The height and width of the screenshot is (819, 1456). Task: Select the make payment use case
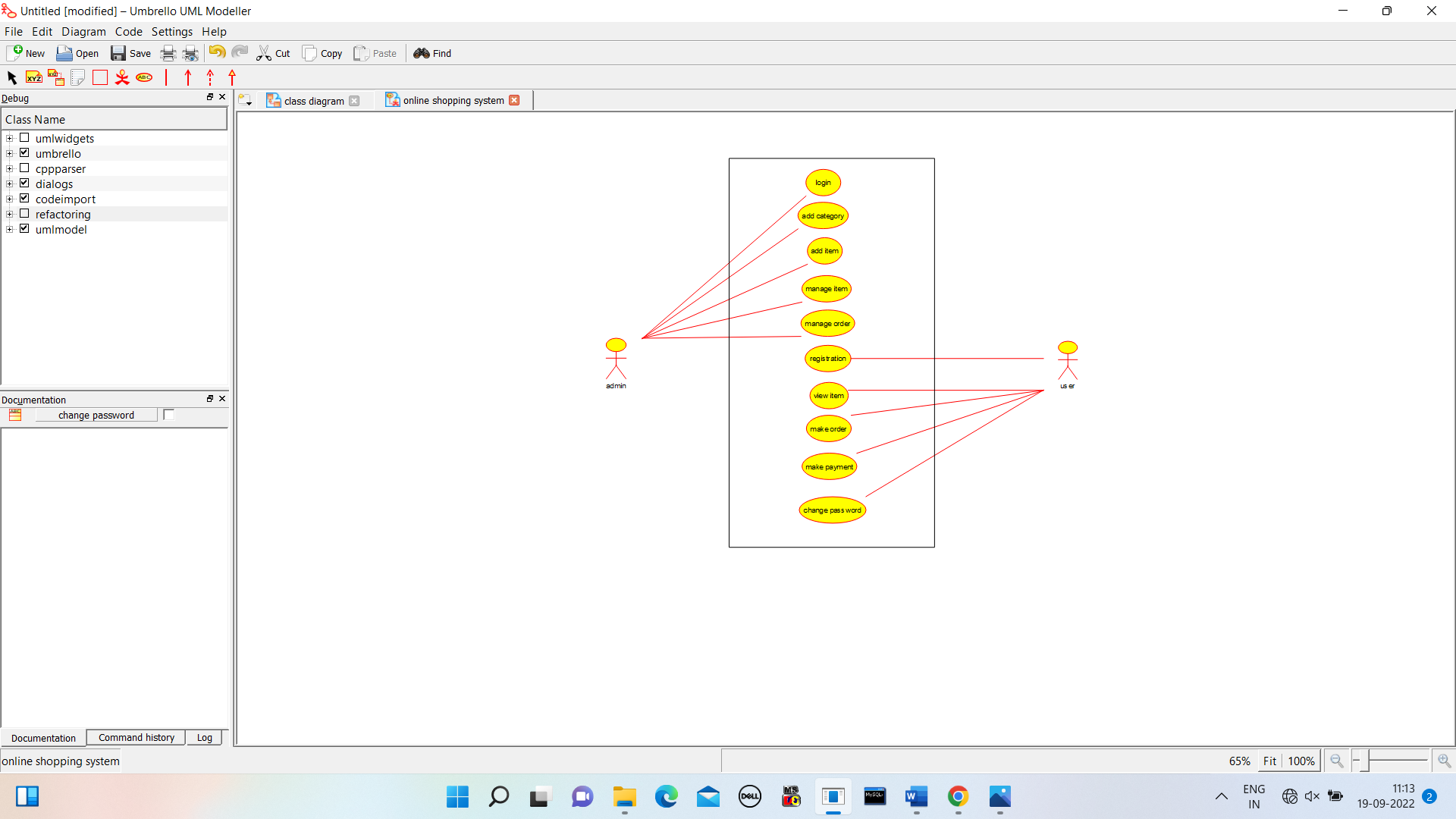[829, 467]
